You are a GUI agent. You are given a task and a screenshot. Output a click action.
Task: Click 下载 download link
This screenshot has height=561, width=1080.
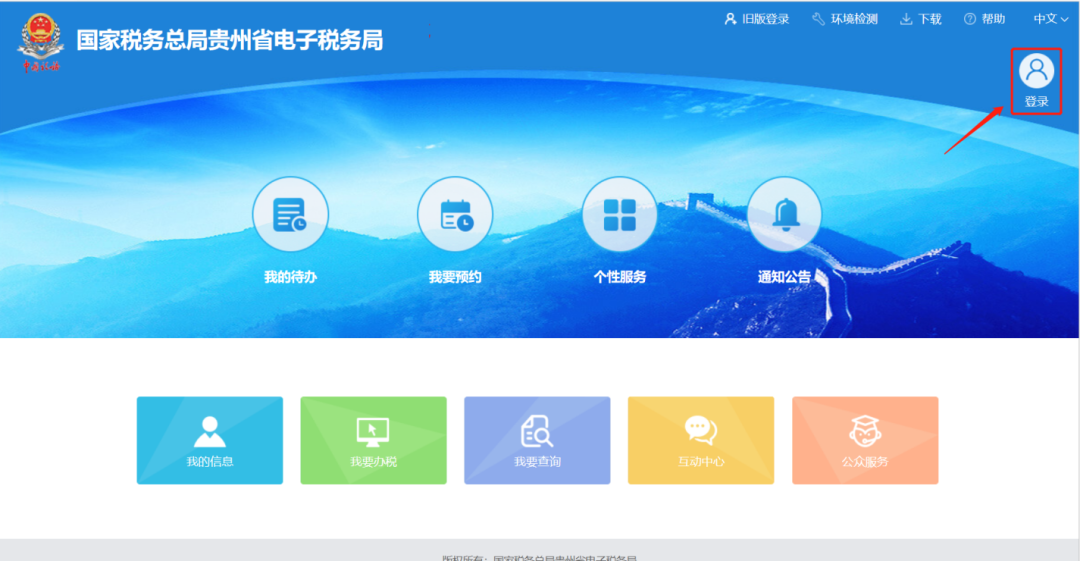920,19
